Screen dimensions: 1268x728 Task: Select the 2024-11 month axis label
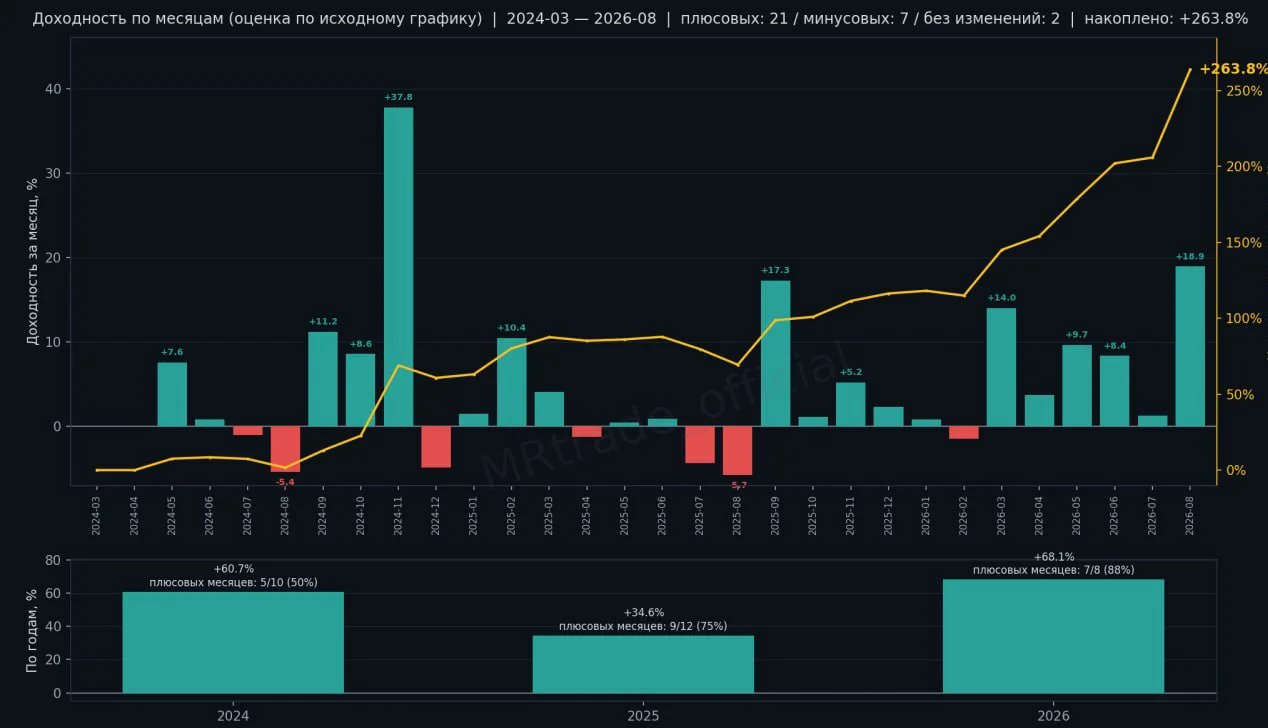pos(398,516)
